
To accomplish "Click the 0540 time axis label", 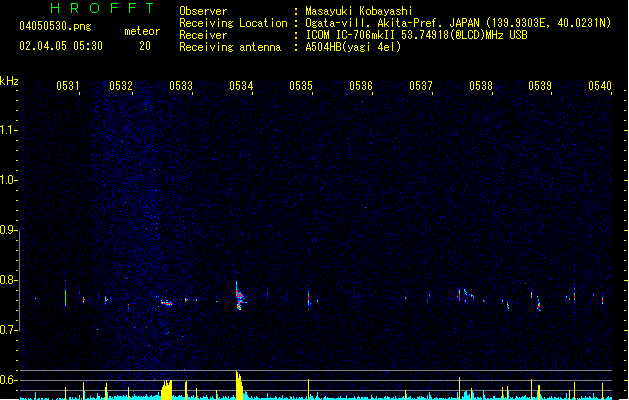I will [600, 86].
